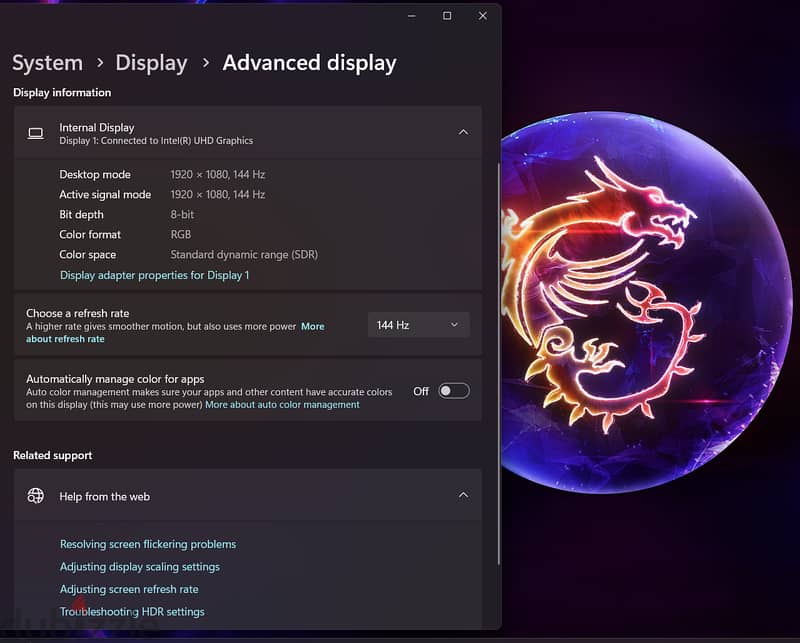Viewport: 800px width, 643px height.
Task: Open More about auto color management link
Action: tap(282, 405)
